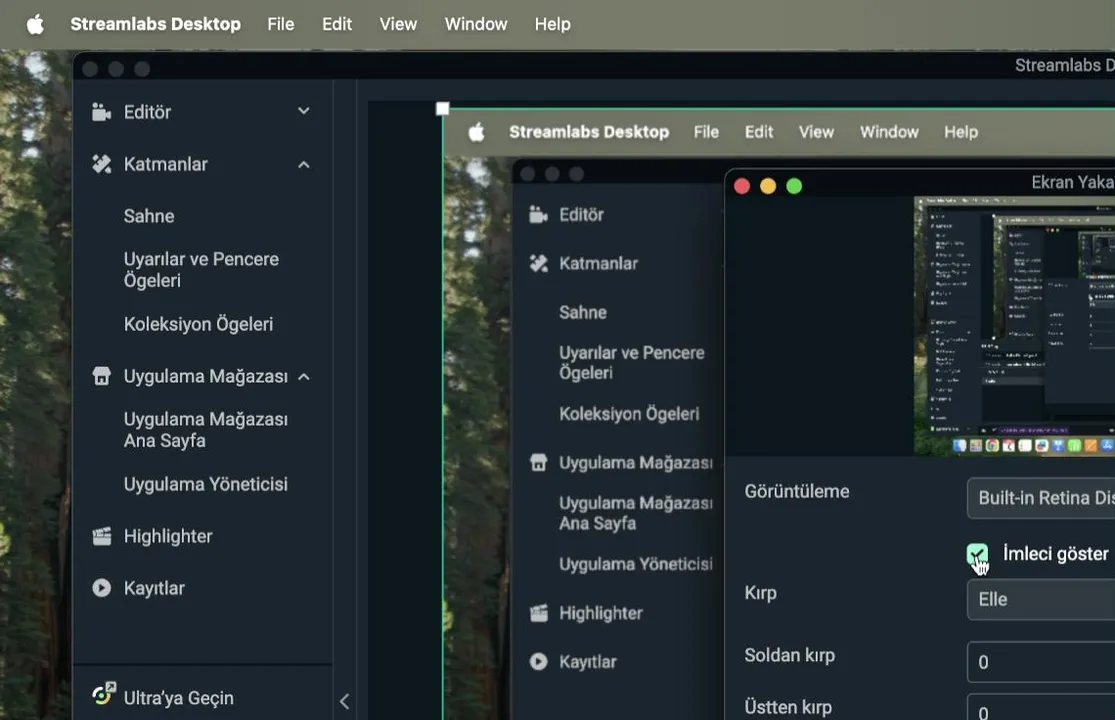This screenshot has height=720, width=1115.
Task: Click the Uygulama Mağazası store icon in left sidebar
Action: tap(102, 375)
